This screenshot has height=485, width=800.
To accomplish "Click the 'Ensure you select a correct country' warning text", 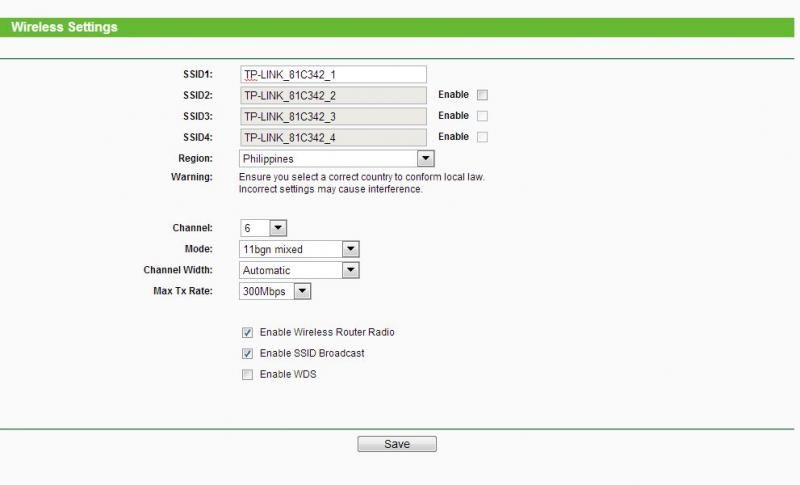I will click(362, 177).
